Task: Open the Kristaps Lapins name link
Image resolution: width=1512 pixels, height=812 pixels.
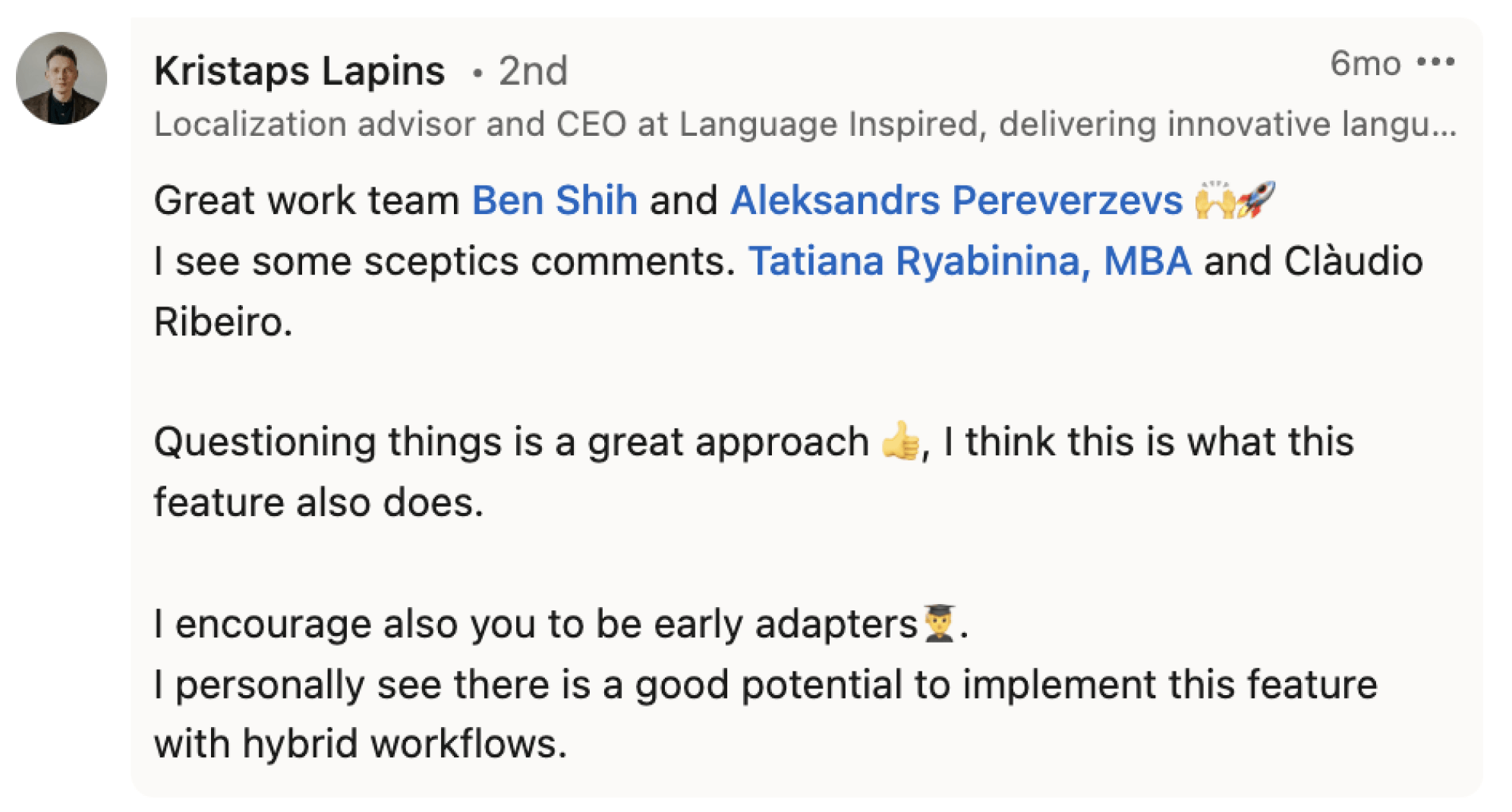Action: click(x=299, y=71)
